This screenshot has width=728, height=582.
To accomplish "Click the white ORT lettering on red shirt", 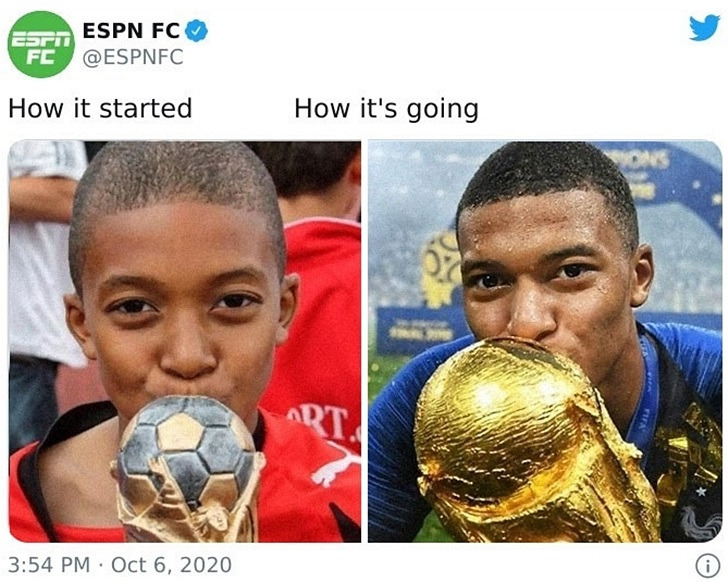I will tap(323, 422).
